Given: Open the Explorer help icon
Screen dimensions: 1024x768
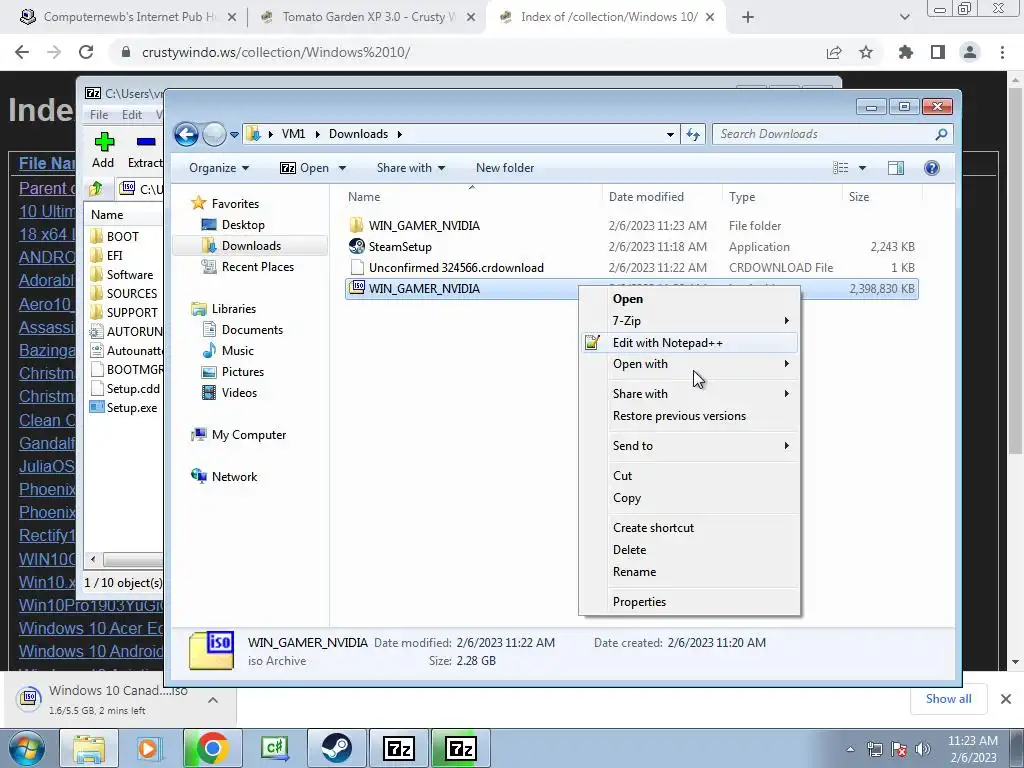Looking at the screenshot, I should click(931, 168).
